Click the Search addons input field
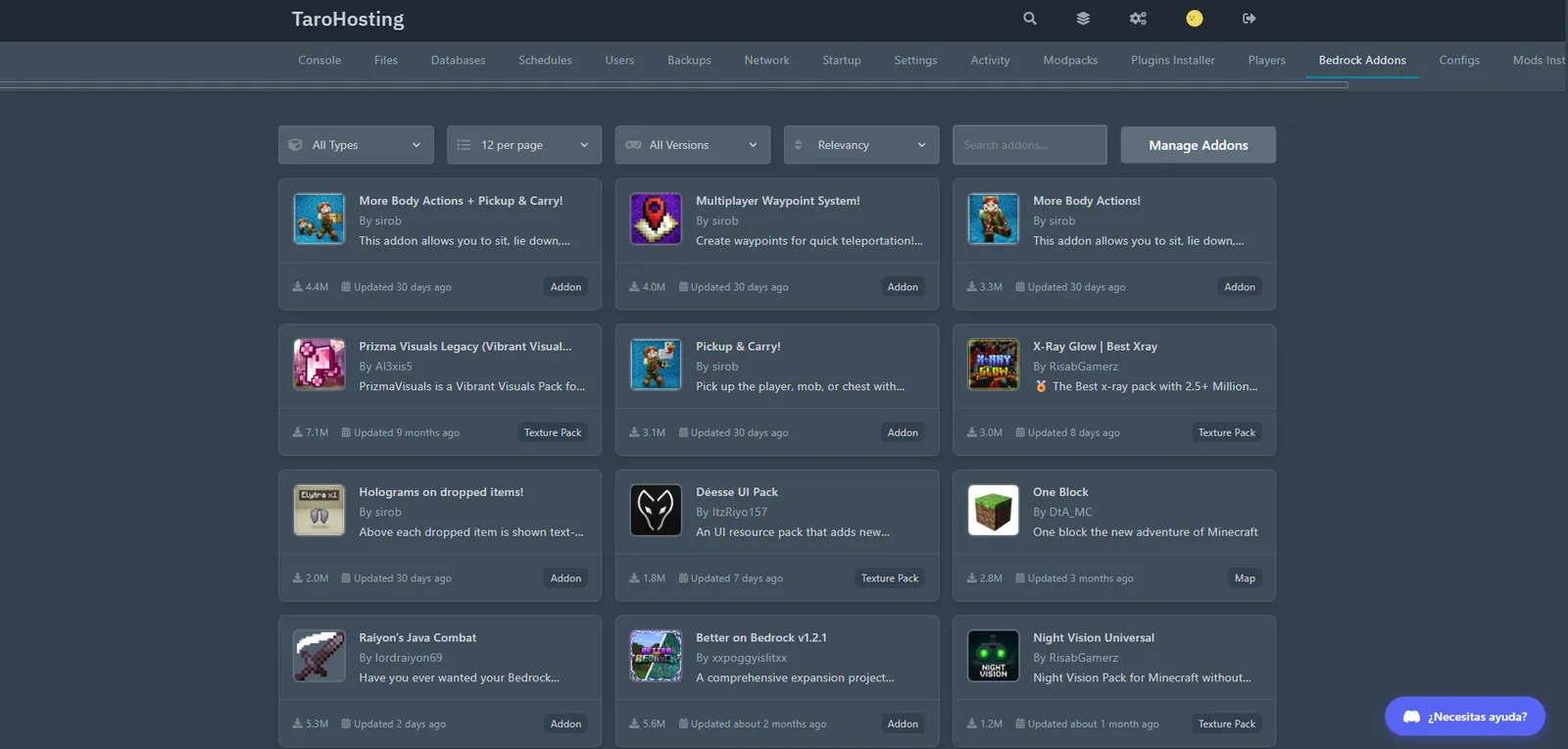The width and height of the screenshot is (1568, 749). (x=1030, y=145)
